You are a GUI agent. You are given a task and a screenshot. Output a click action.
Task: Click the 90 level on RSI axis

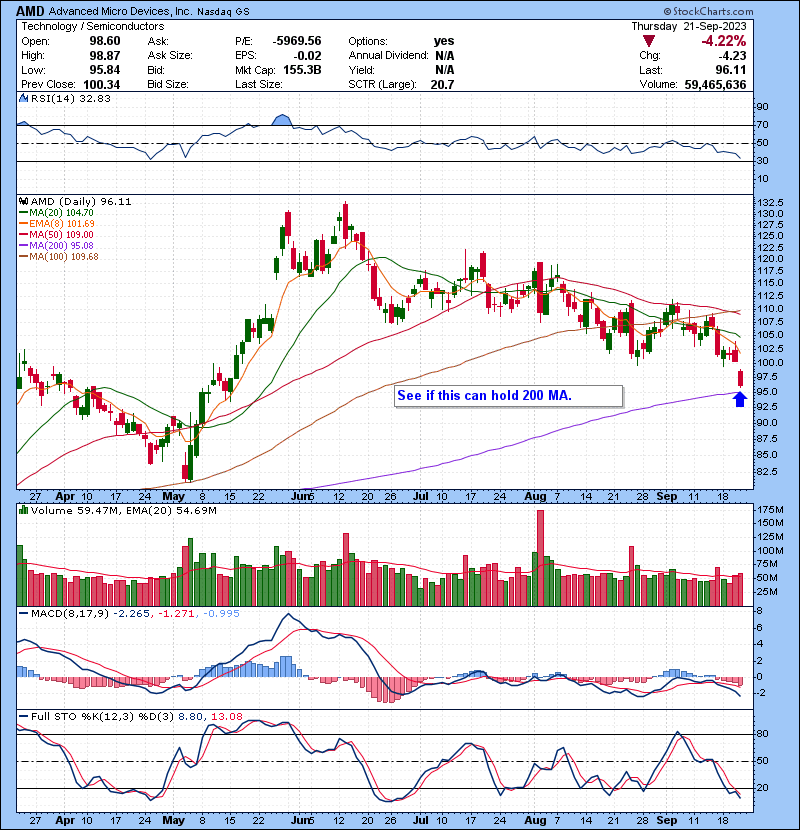point(762,106)
